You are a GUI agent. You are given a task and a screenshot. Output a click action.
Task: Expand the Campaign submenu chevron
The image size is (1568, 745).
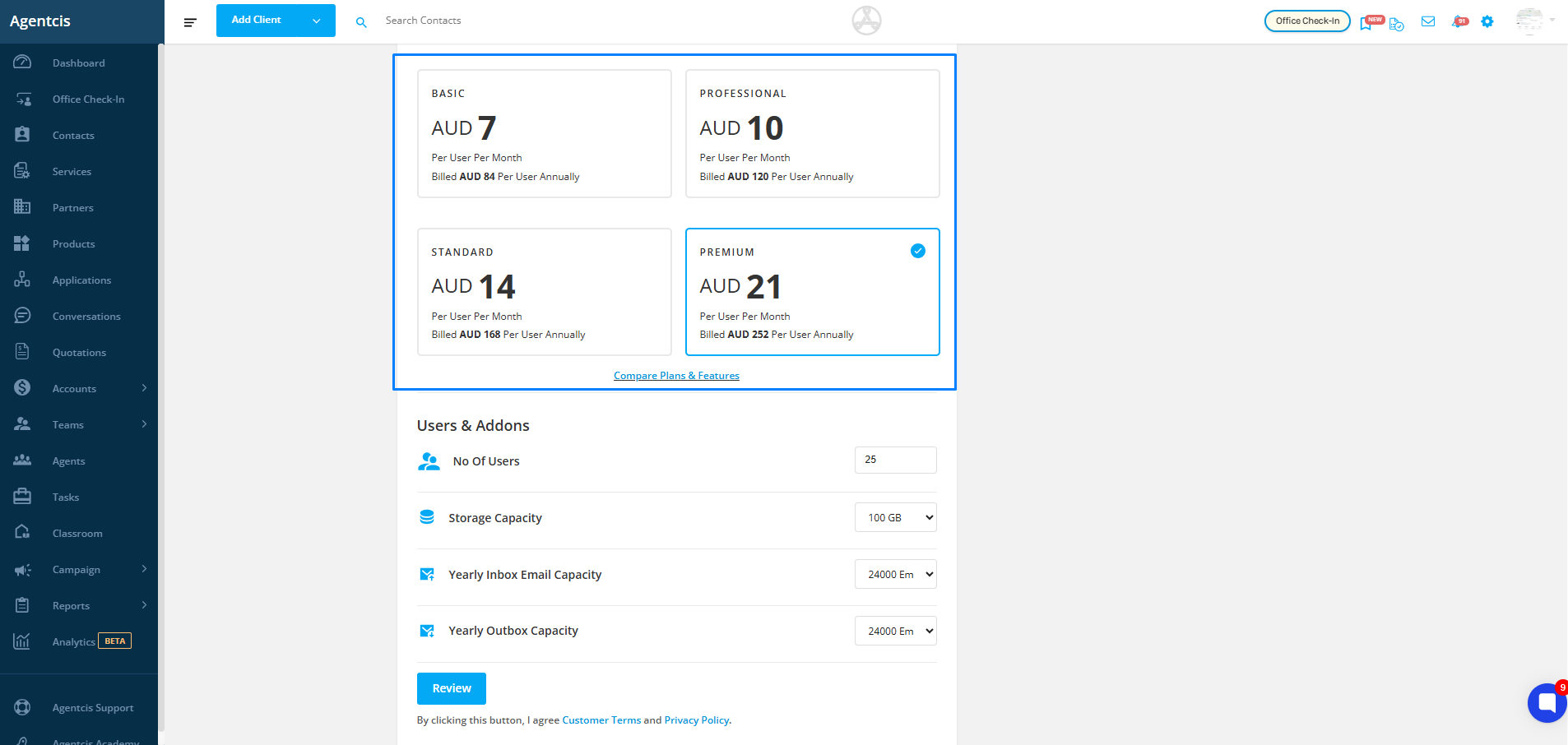(144, 569)
